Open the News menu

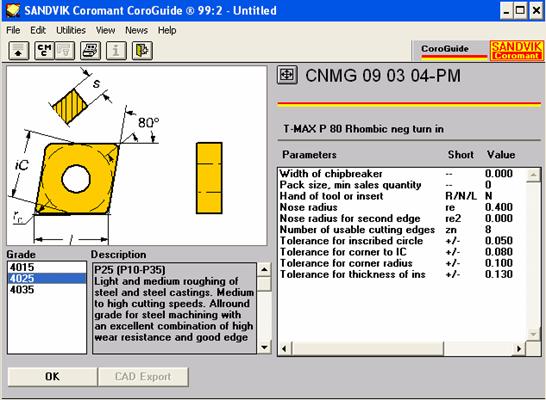click(136, 30)
